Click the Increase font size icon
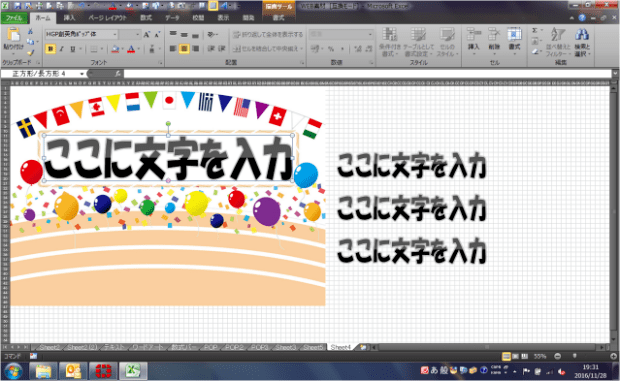Viewport: 620px width, 381px height. pyautogui.click(x=147, y=35)
